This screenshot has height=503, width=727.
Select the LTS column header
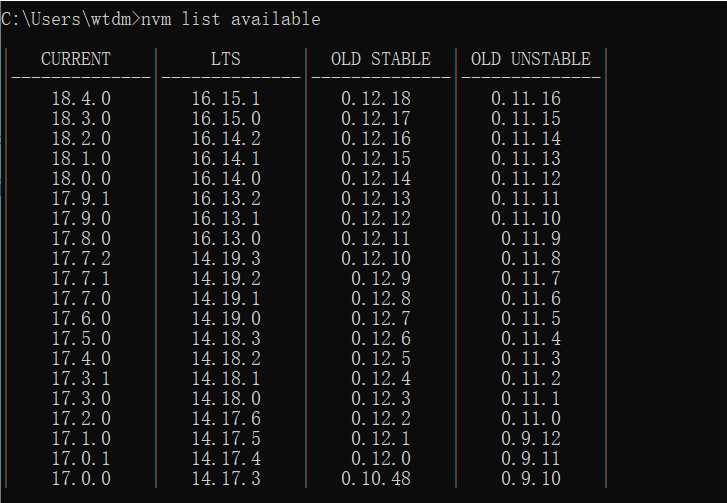(x=226, y=59)
